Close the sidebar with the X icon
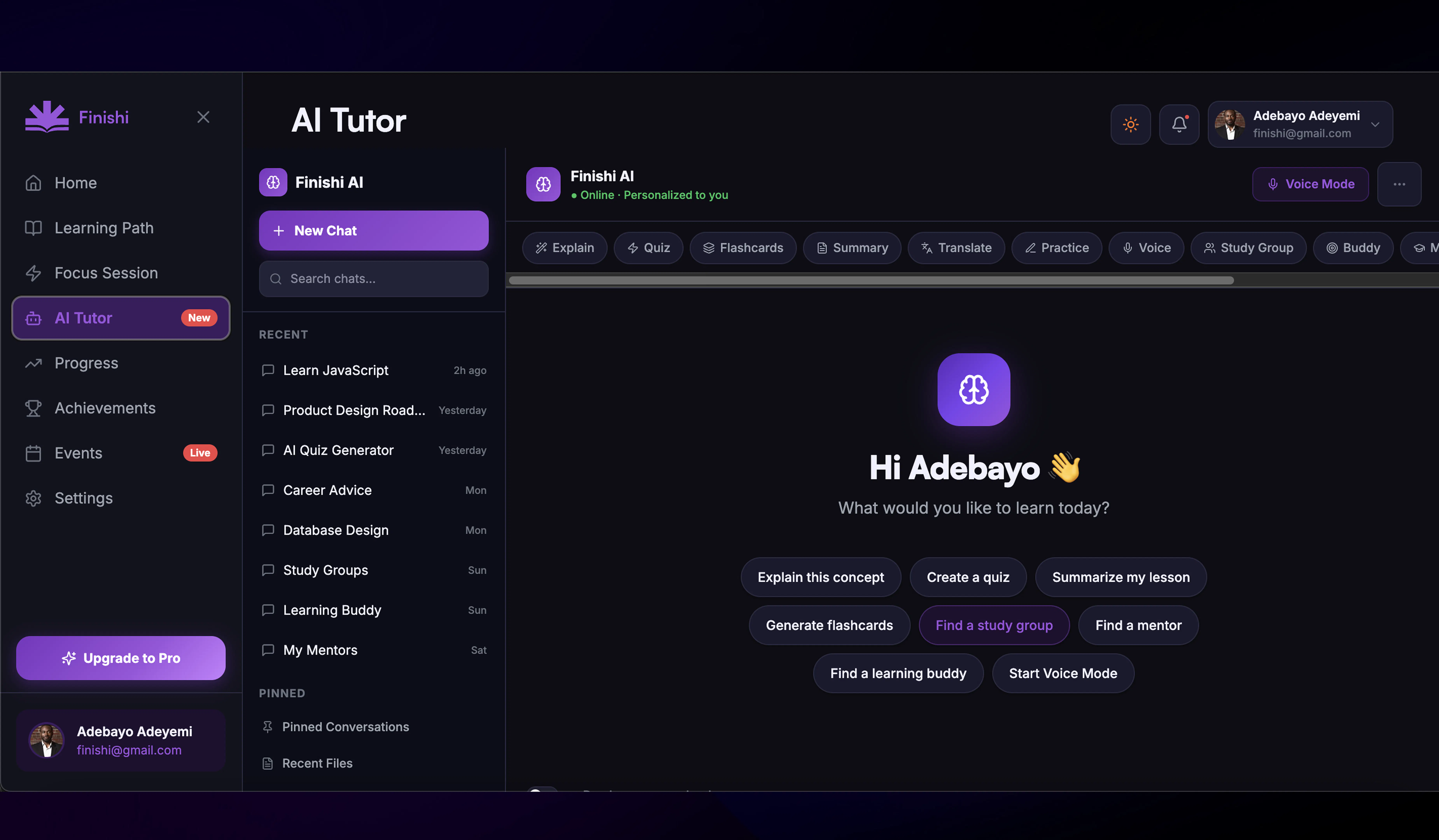Image resolution: width=1439 pixels, height=840 pixels. click(x=203, y=117)
